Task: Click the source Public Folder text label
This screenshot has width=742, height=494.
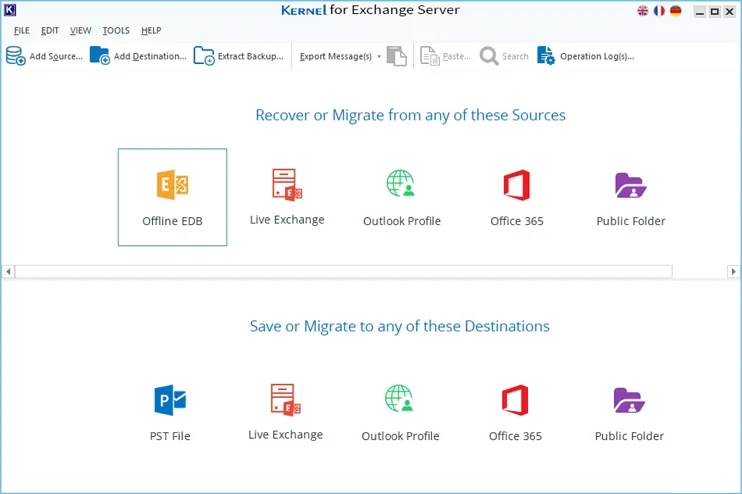Action: tap(631, 221)
